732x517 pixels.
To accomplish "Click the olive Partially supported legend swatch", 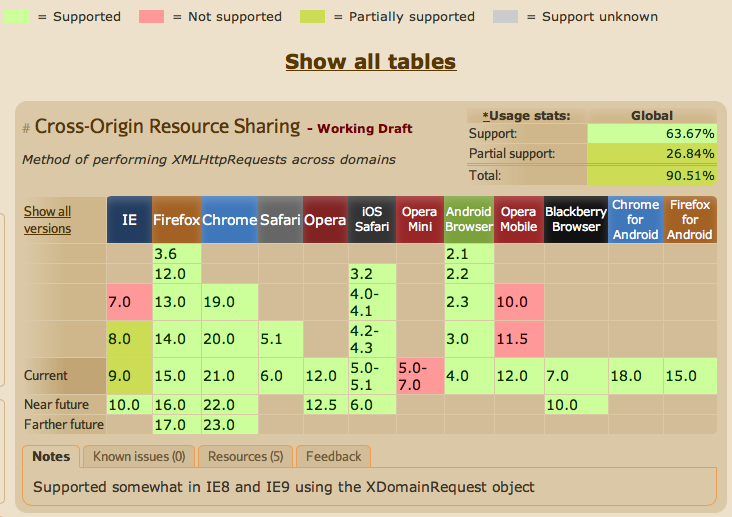I will pyautogui.click(x=312, y=17).
